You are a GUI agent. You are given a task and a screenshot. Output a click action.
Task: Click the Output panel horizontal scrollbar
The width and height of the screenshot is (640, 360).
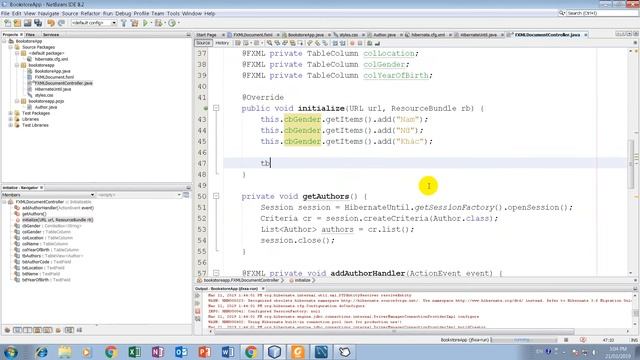click(394, 331)
